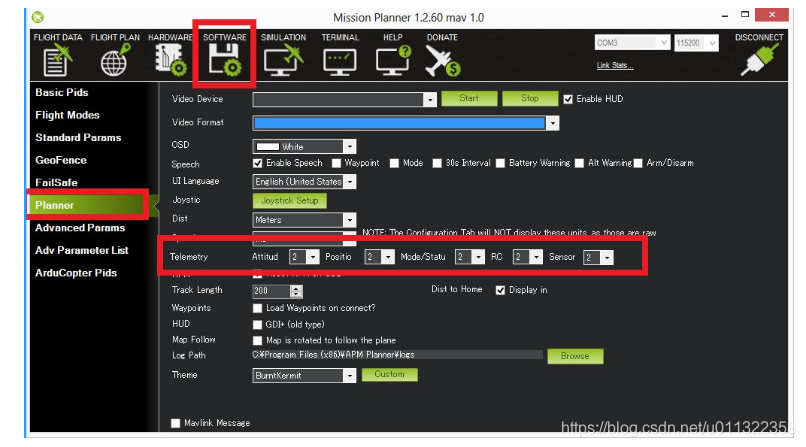Viewport: 806px width, 447px height.
Task: Click the video Start button
Action: (469, 99)
